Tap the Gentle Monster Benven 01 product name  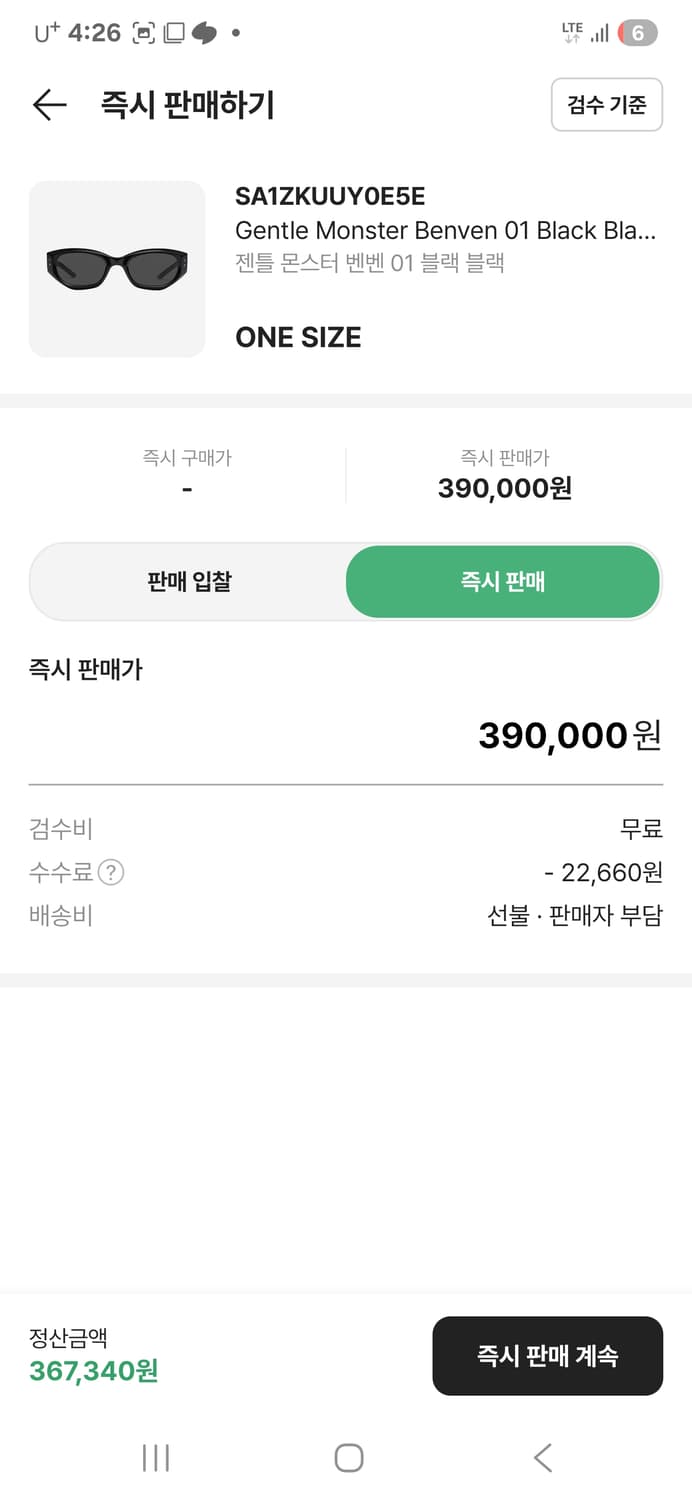click(x=445, y=231)
